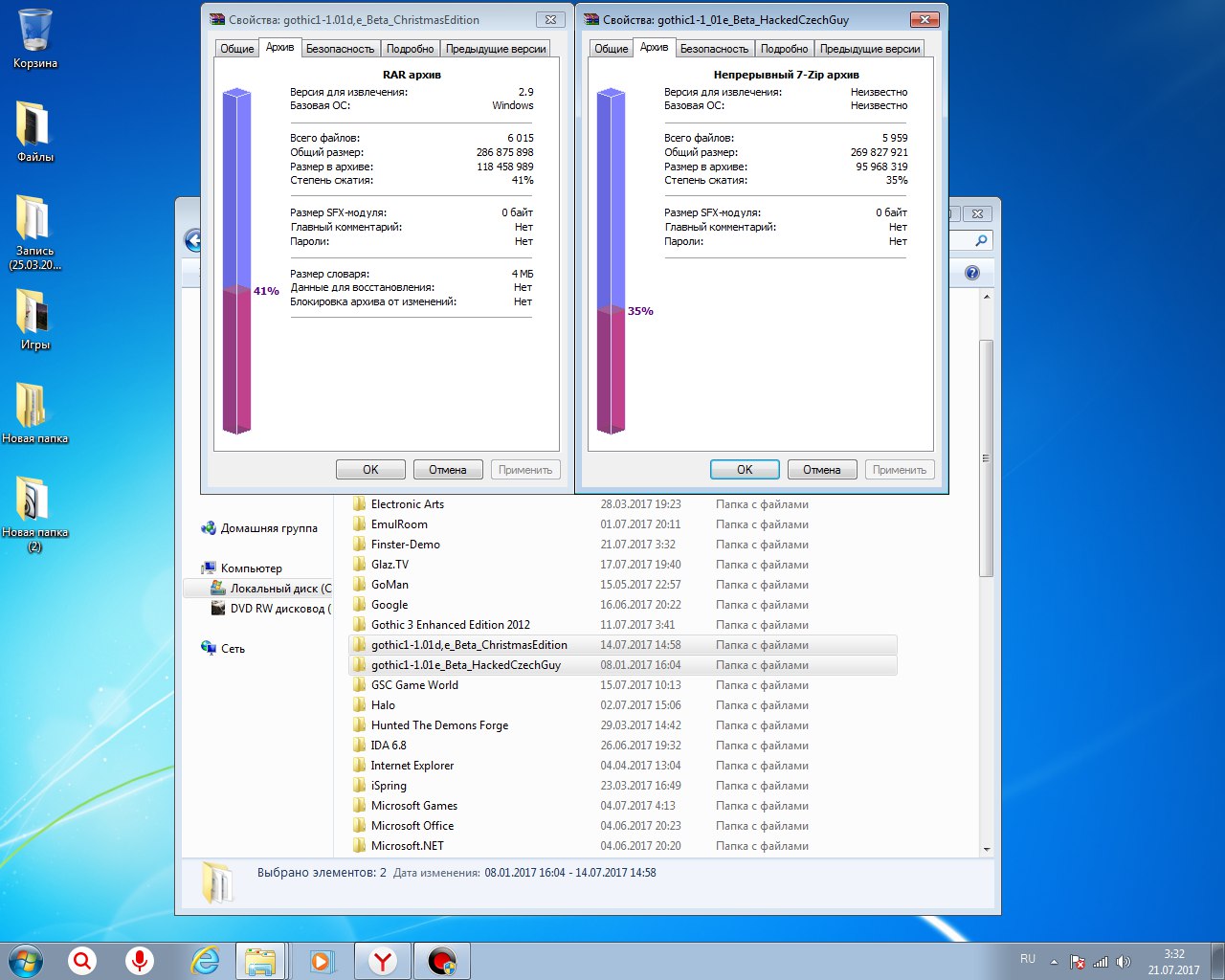Show hidden system tray icons
Viewport: 1225px width, 980px height.
coord(1054,962)
